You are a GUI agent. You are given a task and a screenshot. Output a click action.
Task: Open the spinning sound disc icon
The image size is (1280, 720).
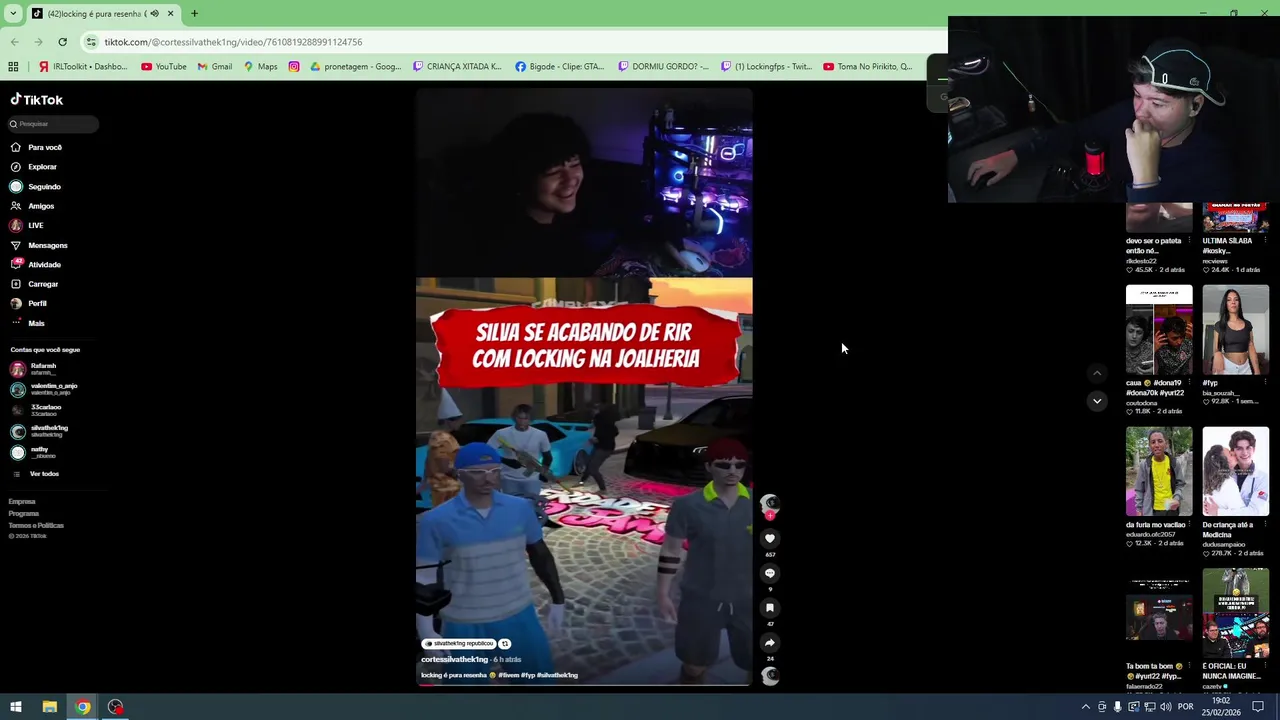click(x=770, y=676)
